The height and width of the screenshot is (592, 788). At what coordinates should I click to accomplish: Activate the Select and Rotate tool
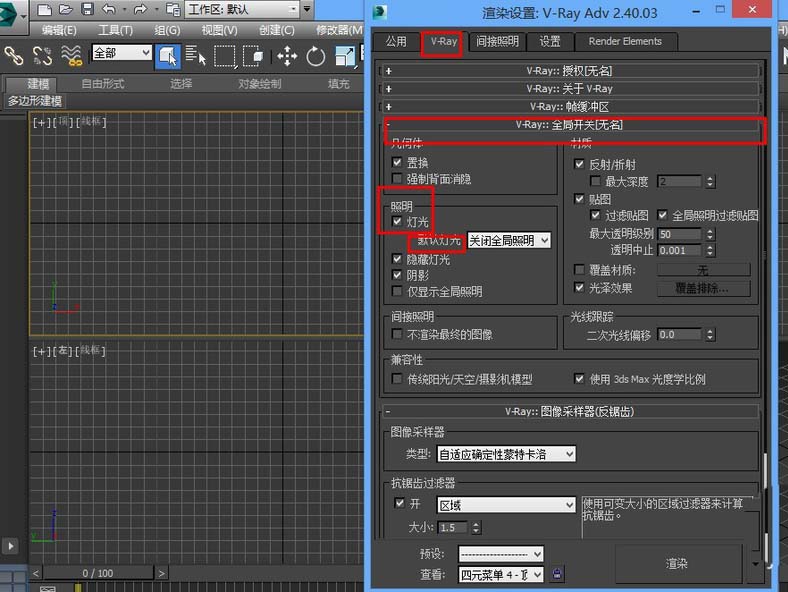tap(316, 56)
